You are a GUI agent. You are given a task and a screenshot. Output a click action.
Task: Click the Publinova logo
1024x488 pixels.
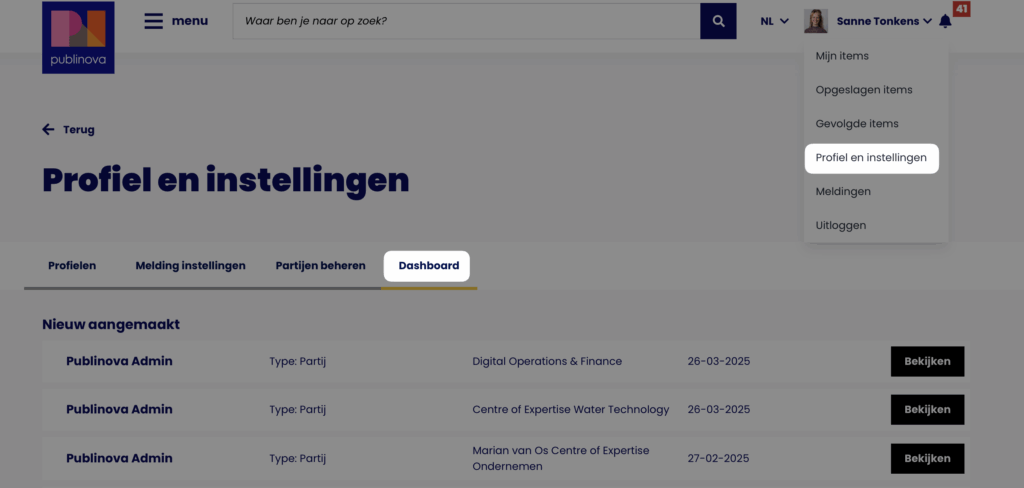click(x=78, y=37)
